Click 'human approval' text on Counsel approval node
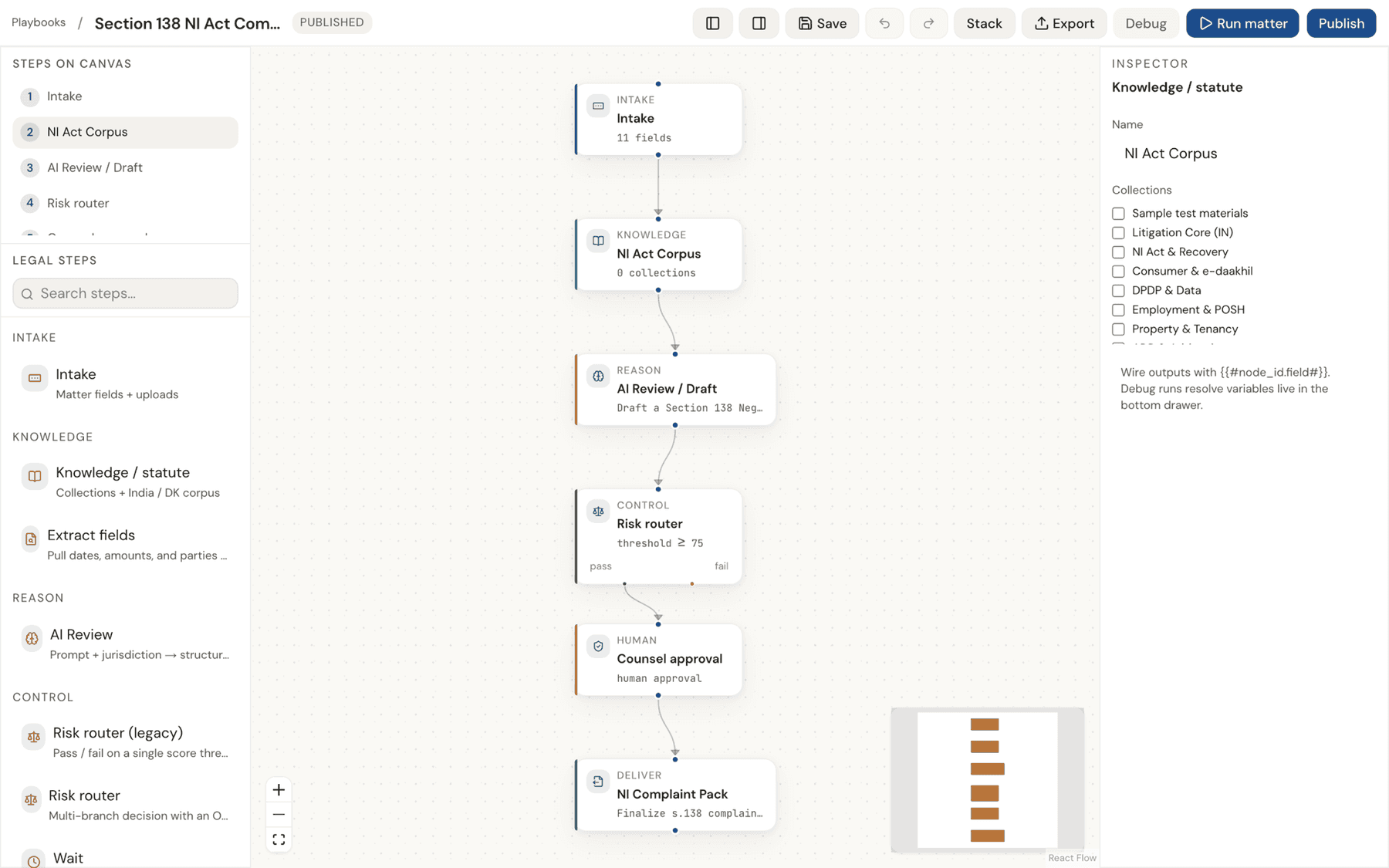Viewport: 1389px width, 868px height. pyautogui.click(x=659, y=678)
